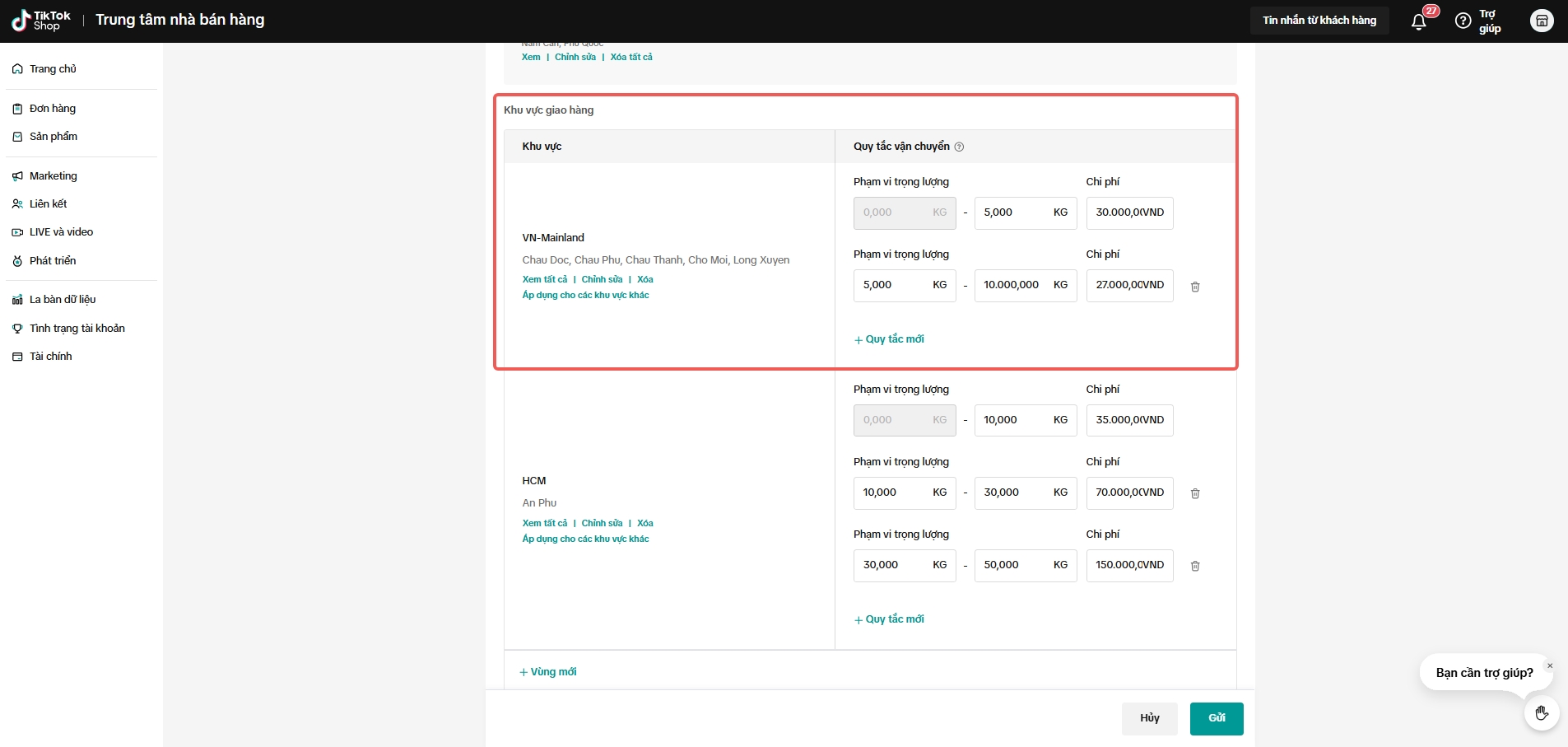Image resolution: width=1568 pixels, height=747 pixels.
Task: Open Đơn hàng in the sidebar
Action: click(53, 109)
